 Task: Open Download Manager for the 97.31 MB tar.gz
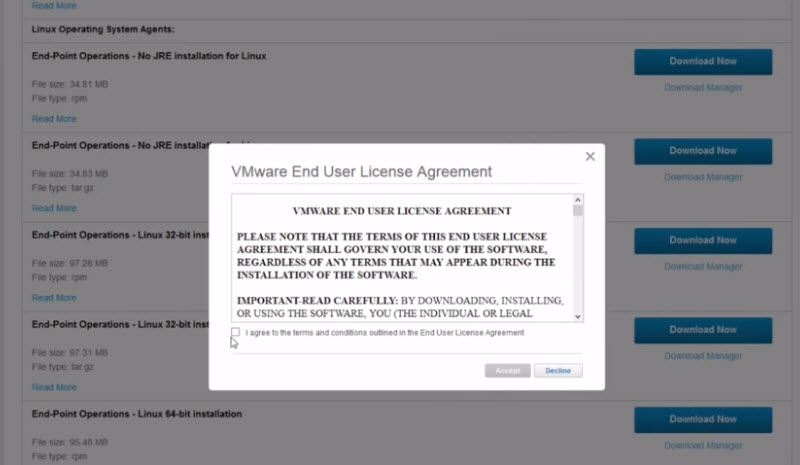point(703,356)
